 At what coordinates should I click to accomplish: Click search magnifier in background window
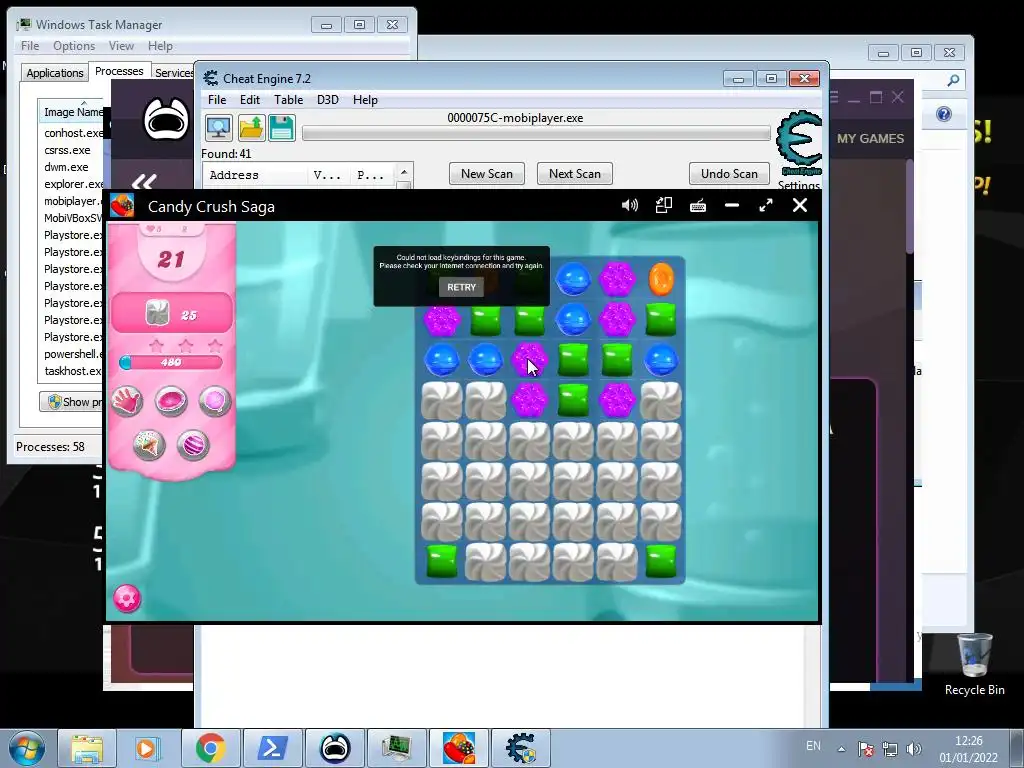pyautogui.click(x=953, y=80)
